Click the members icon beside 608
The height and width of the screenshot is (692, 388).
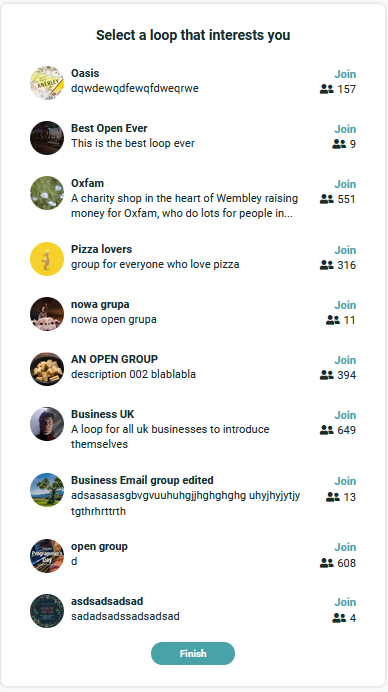[x=327, y=563]
